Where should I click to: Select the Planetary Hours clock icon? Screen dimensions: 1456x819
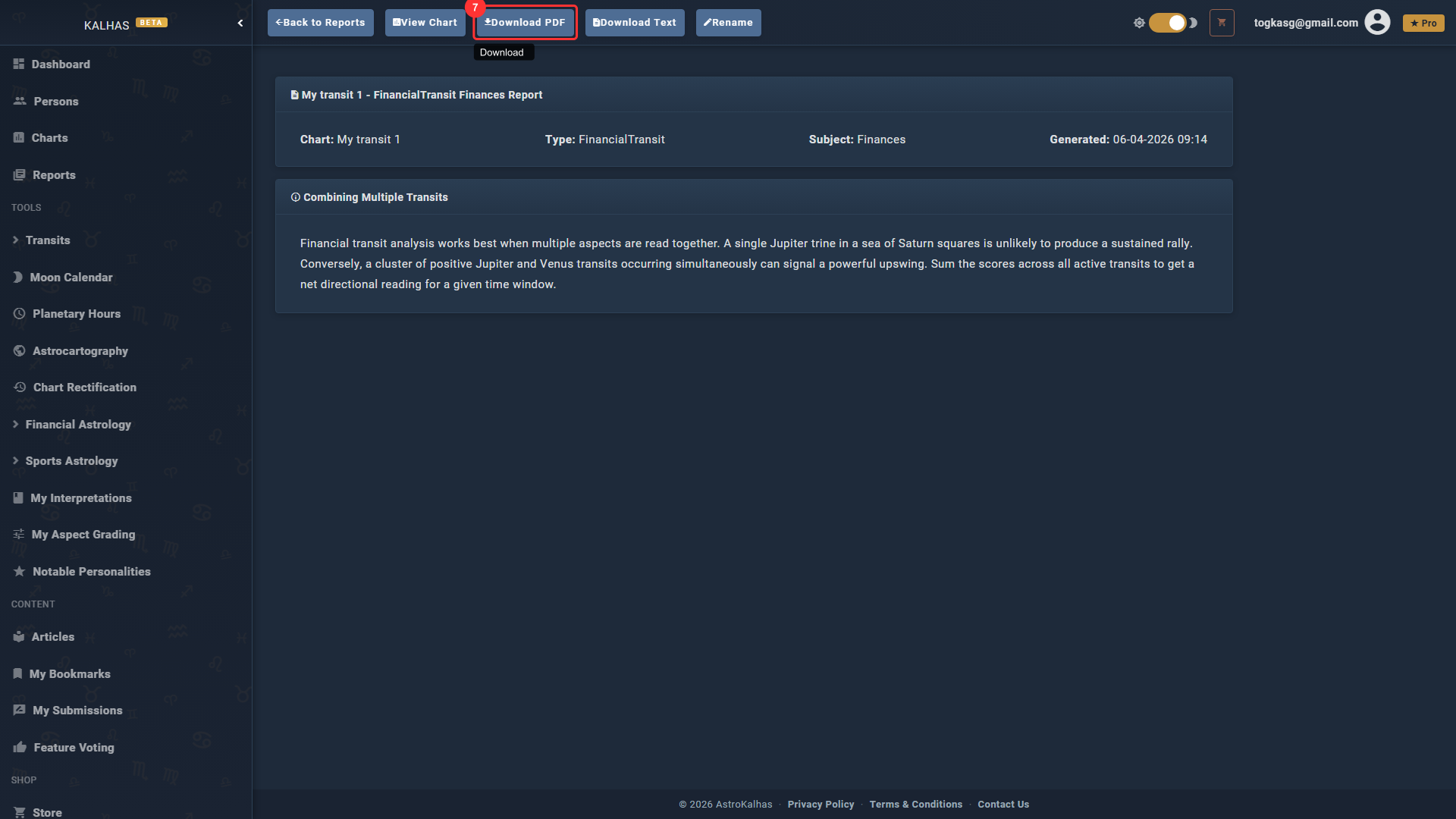pyautogui.click(x=19, y=314)
